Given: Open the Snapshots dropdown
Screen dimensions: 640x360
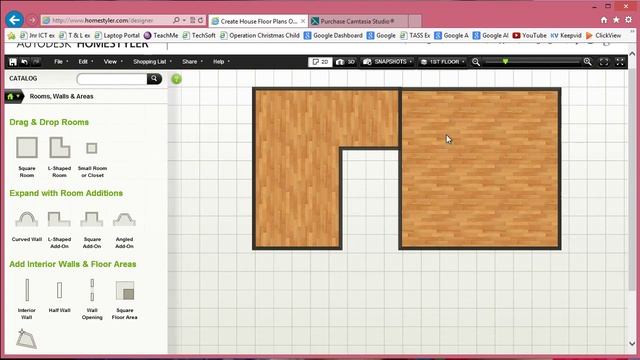Looking at the screenshot, I should [x=387, y=62].
